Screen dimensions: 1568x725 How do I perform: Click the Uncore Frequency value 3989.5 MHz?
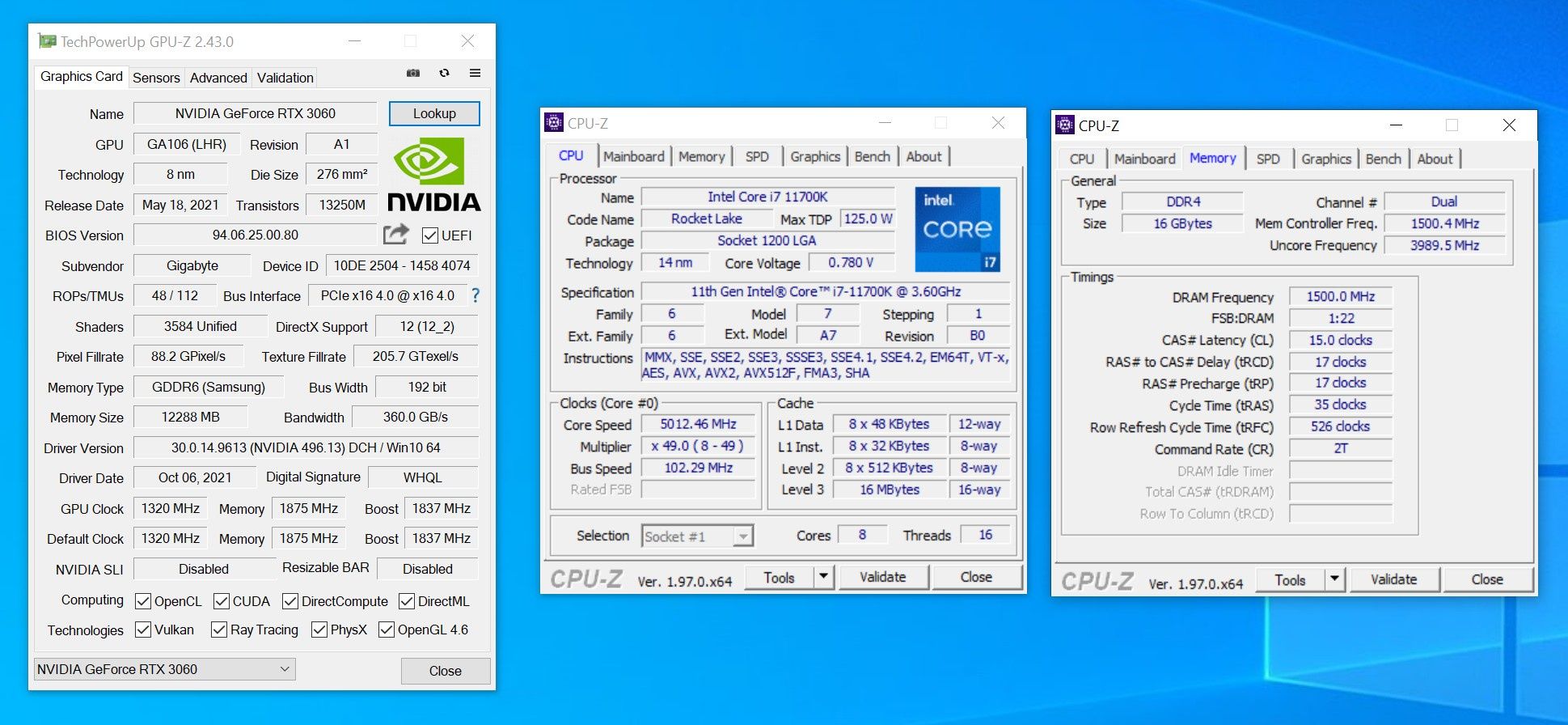coord(1444,245)
